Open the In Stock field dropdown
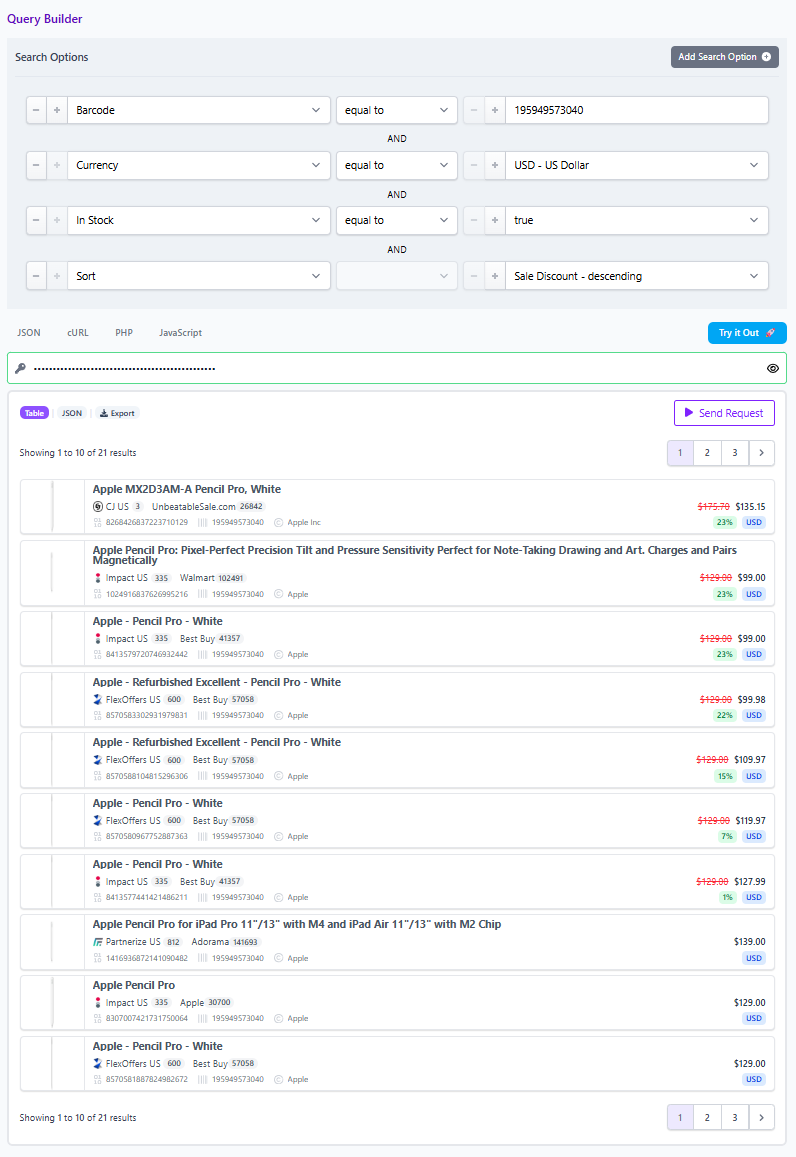 click(198, 221)
